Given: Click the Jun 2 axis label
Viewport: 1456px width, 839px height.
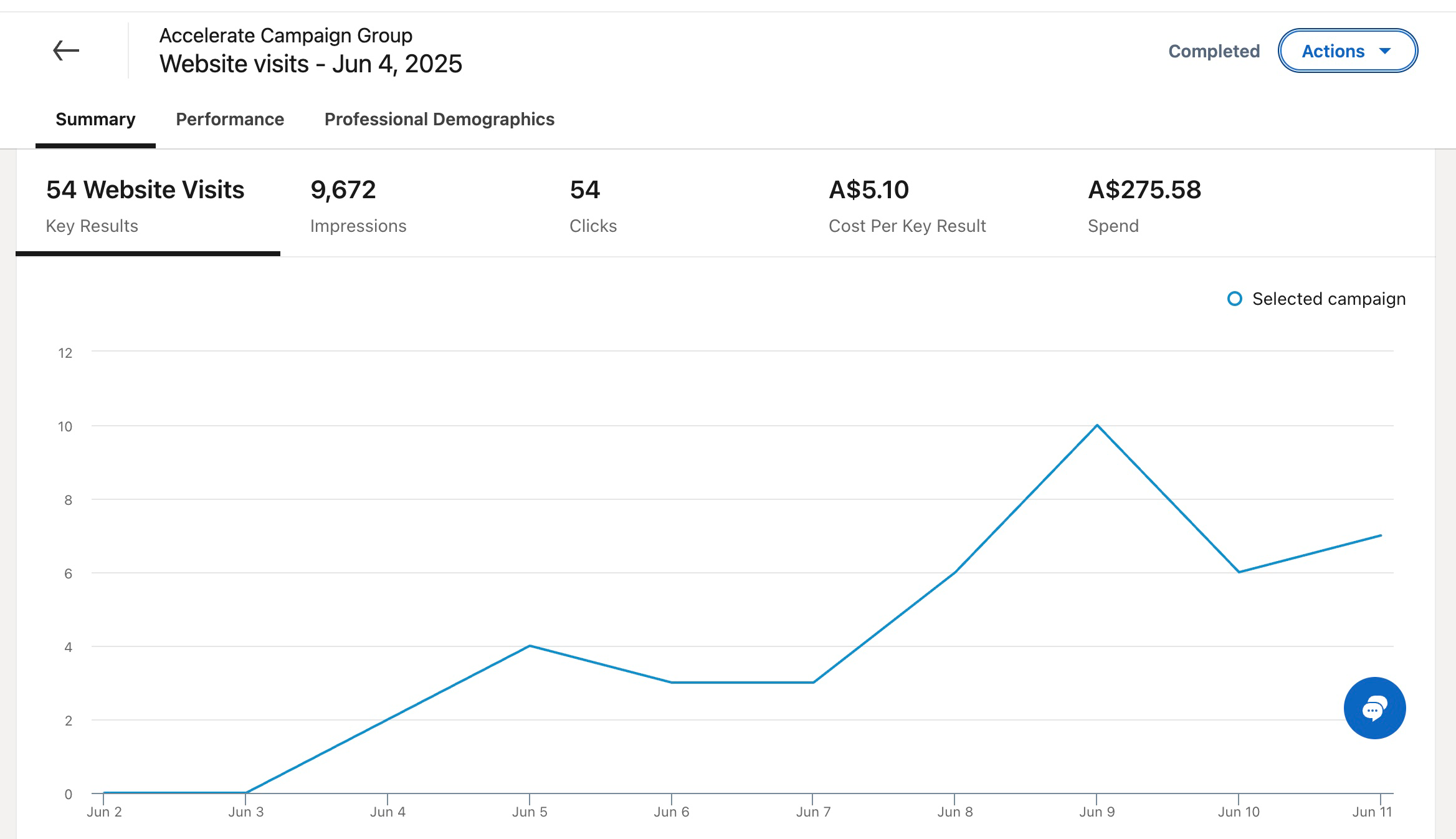Looking at the screenshot, I should (103, 812).
